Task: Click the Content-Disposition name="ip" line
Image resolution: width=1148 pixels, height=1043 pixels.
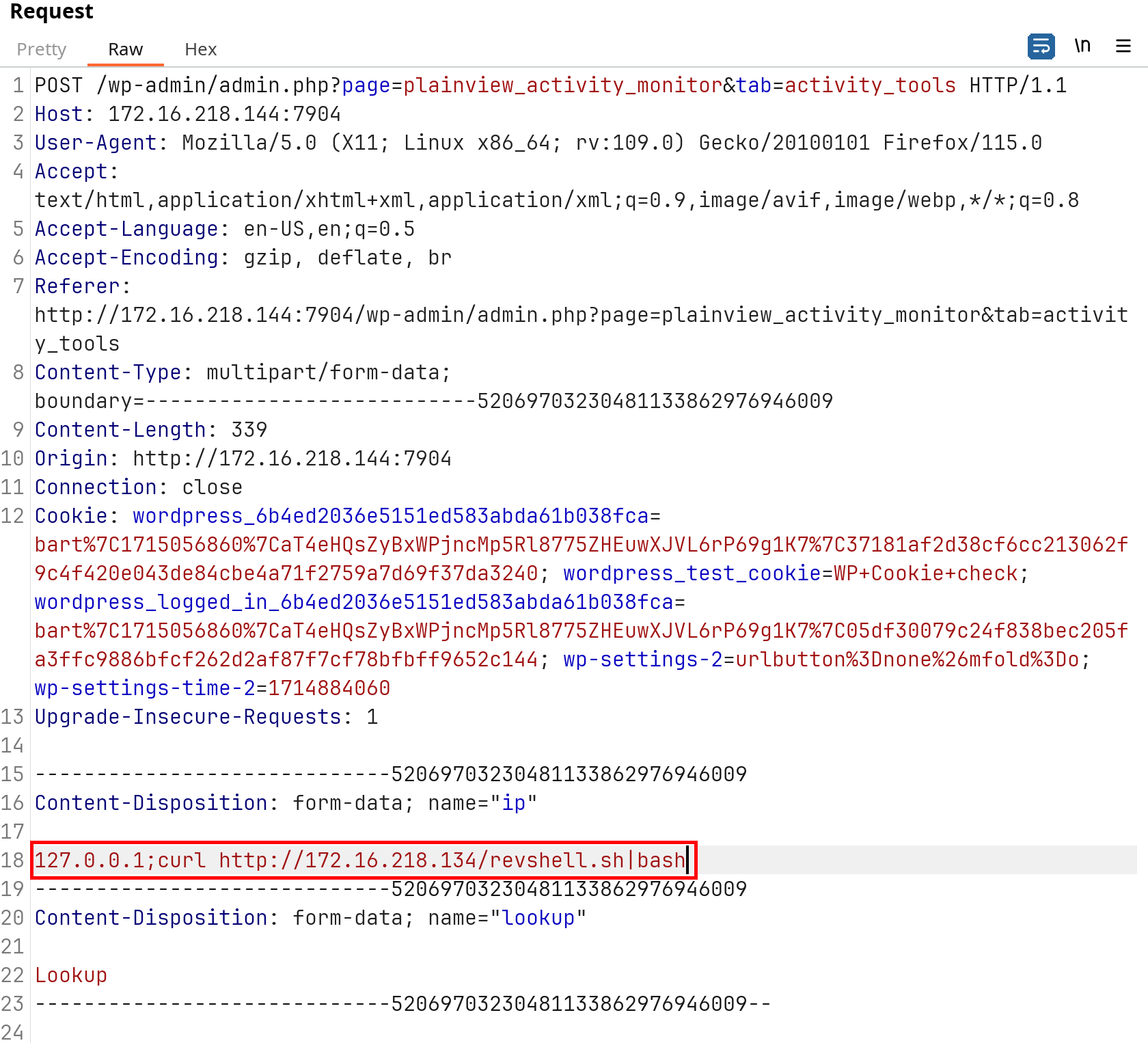Action: [286, 803]
